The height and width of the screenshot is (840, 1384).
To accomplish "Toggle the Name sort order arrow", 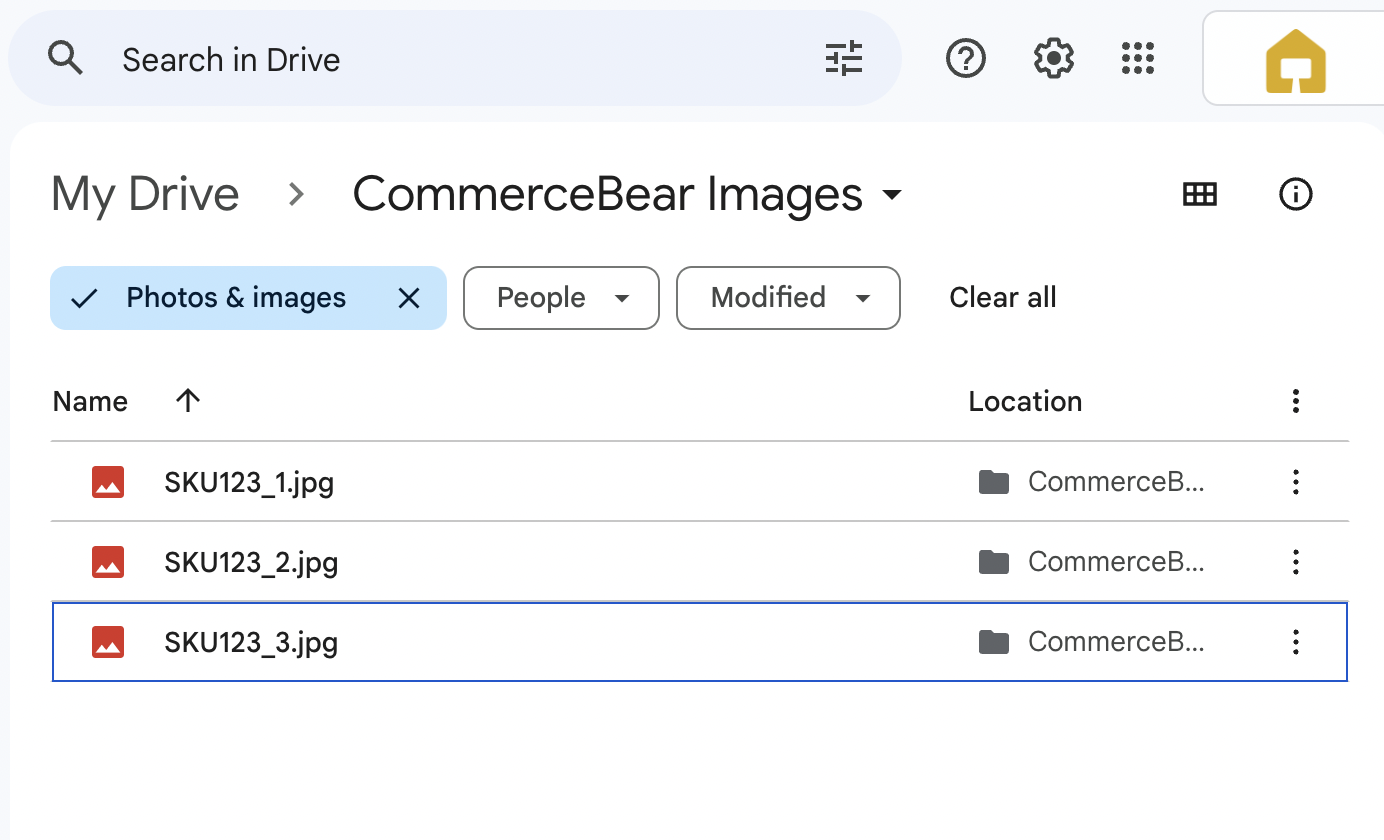I will tap(187, 400).
